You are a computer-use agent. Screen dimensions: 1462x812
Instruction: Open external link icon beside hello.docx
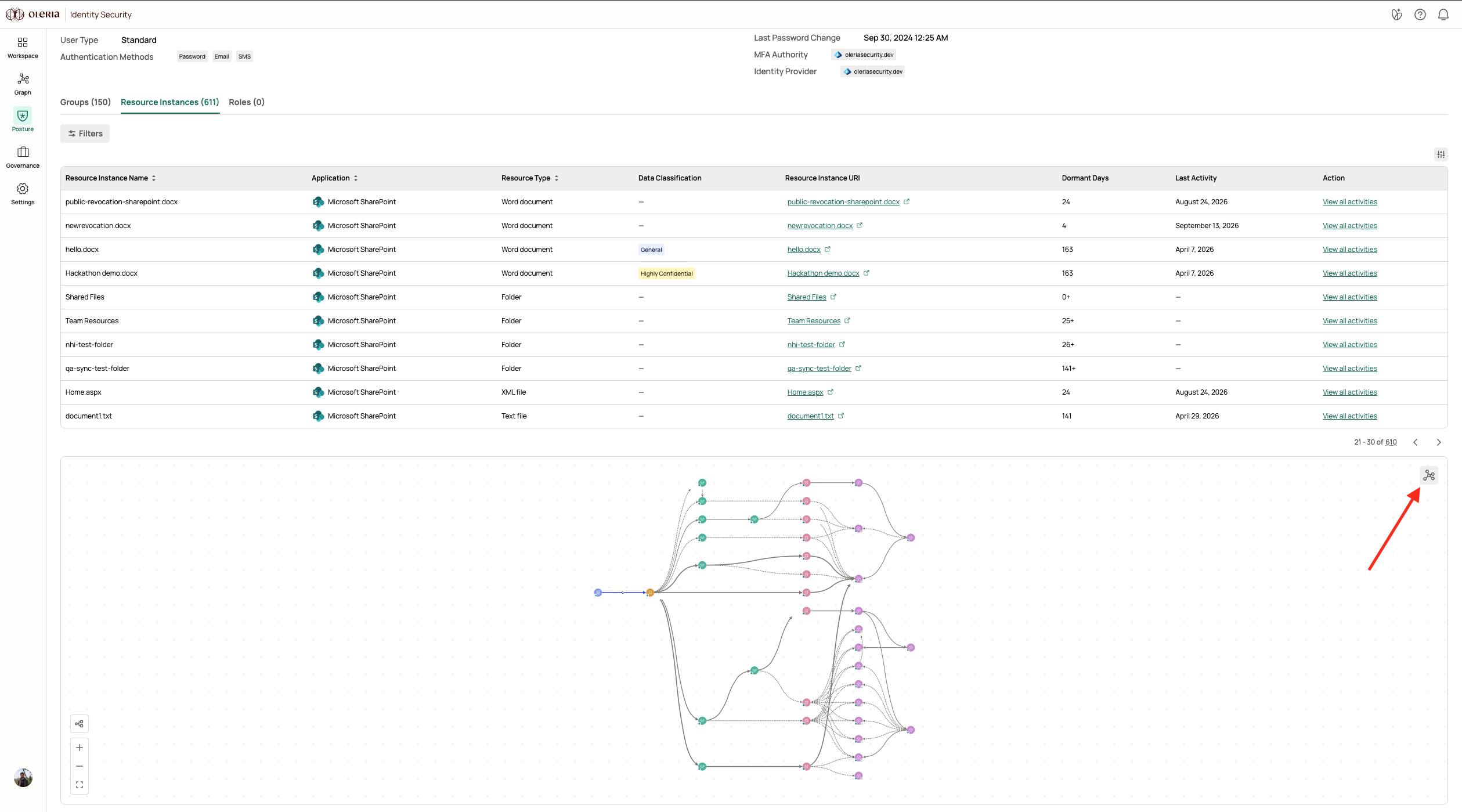pyautogui.click(x=828, y=249)
